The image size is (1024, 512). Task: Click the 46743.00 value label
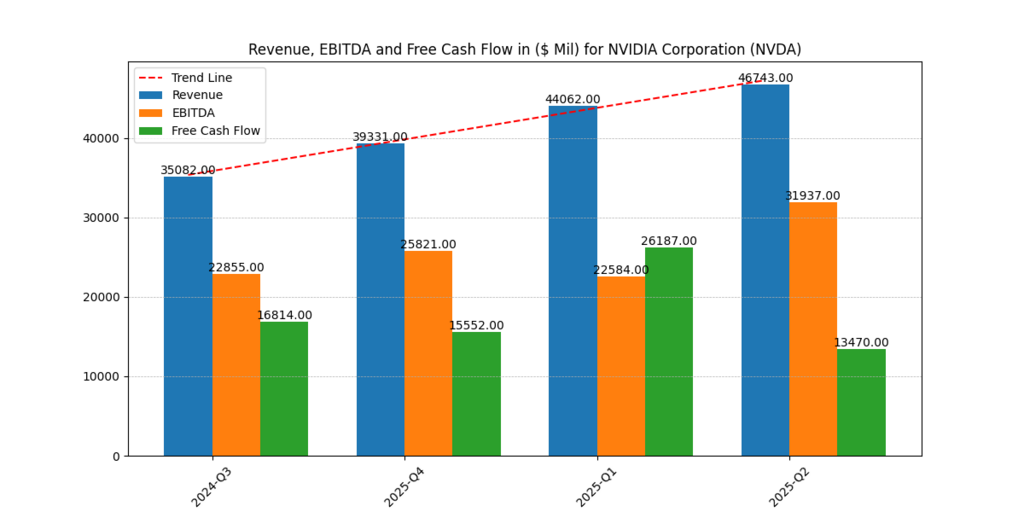coord(765,78)
